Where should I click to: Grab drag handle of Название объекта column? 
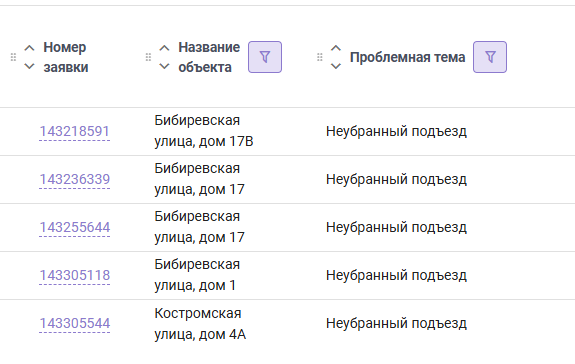(148, 57)
